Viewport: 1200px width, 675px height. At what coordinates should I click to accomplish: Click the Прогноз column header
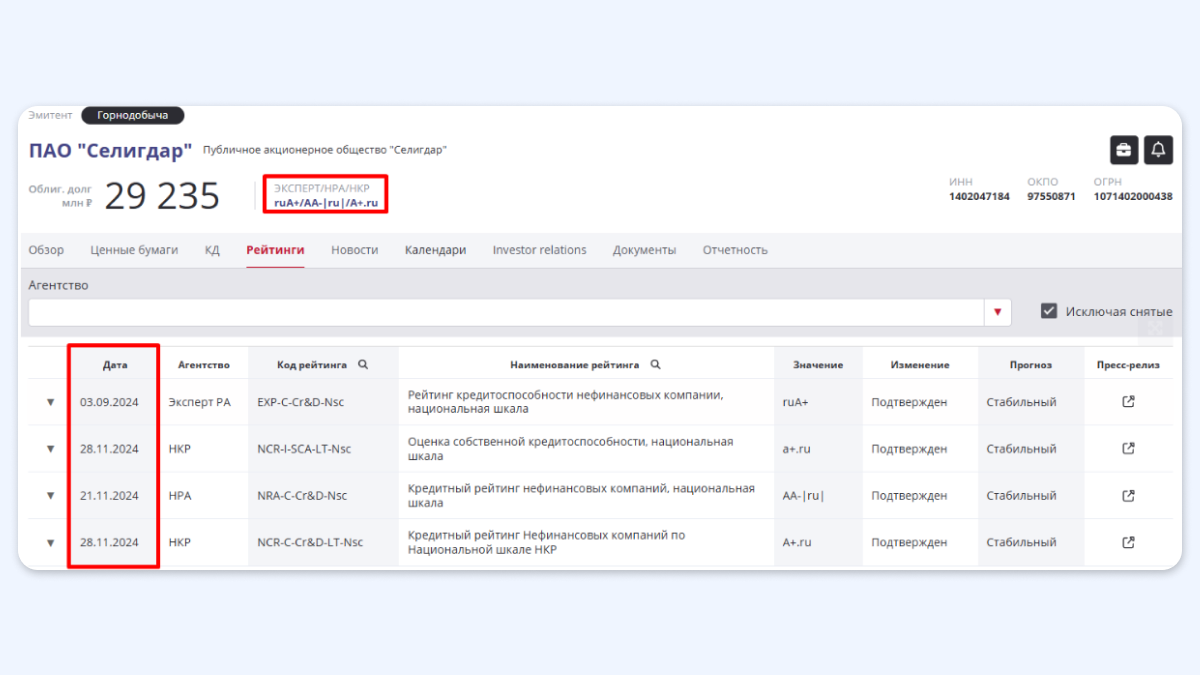(1030, 365)
